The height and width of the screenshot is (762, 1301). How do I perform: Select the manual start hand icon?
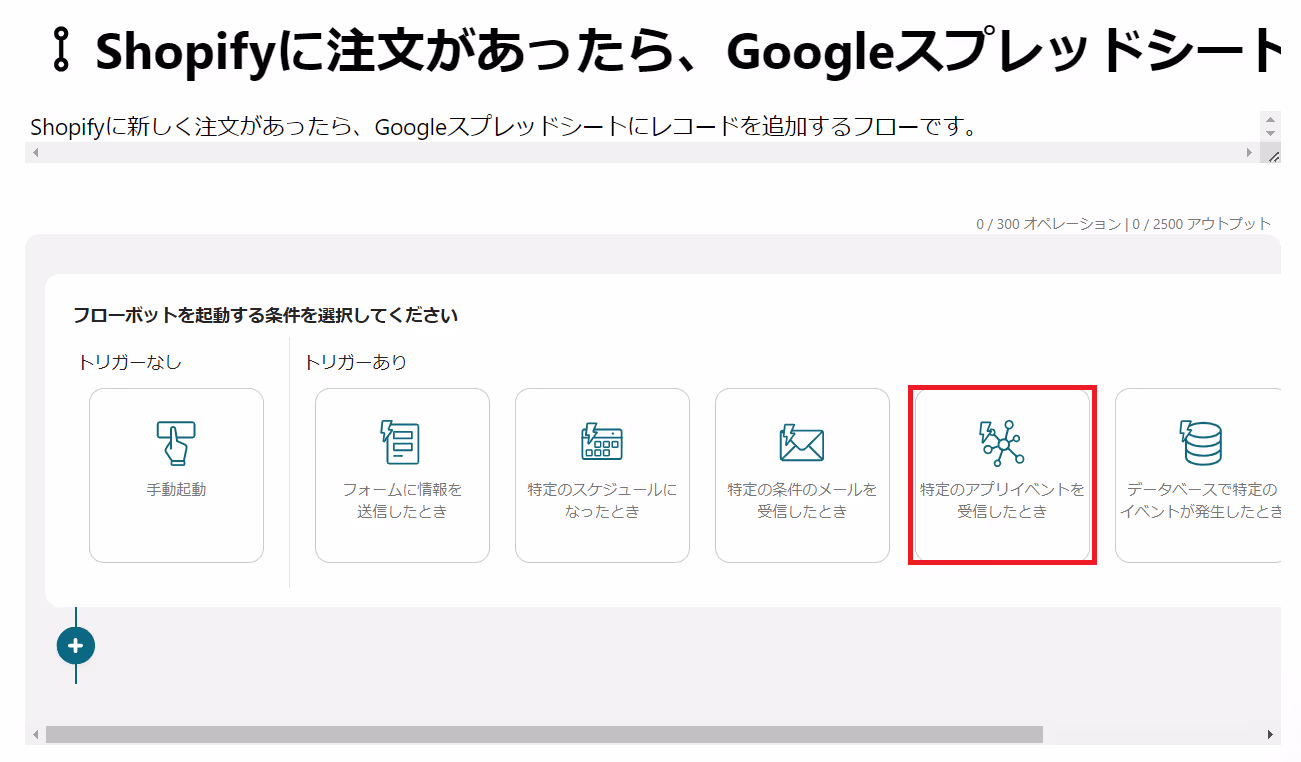pos(176,443)
